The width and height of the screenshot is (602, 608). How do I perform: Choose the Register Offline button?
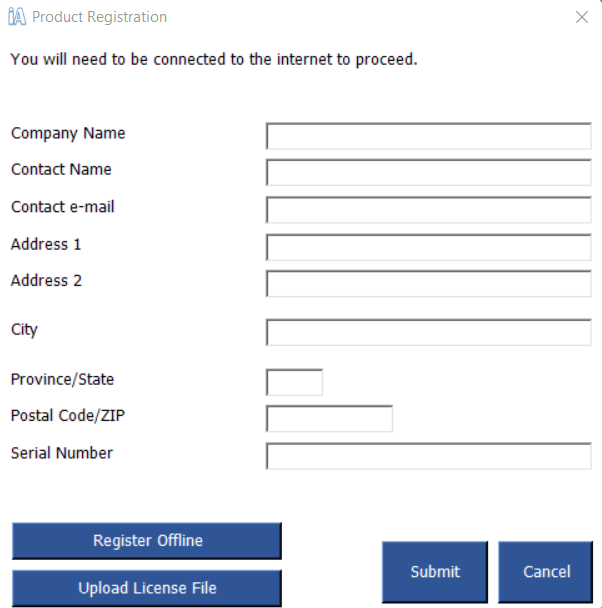[x=147, y=541]
